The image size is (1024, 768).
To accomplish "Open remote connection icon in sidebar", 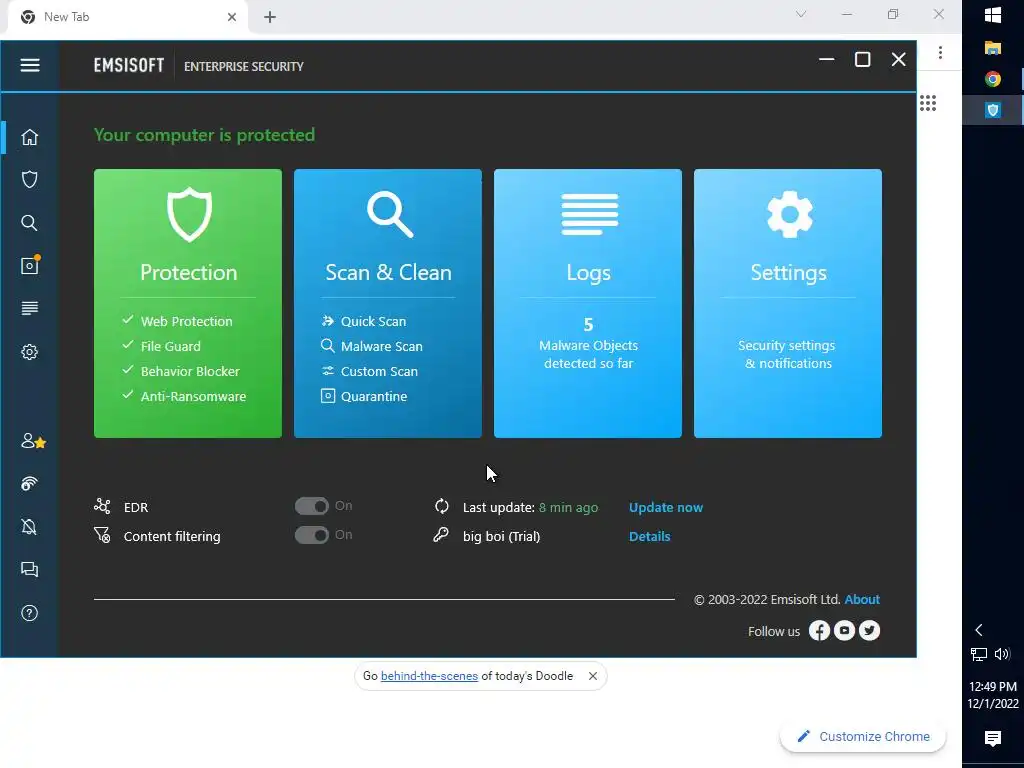I will coord(29,483).
